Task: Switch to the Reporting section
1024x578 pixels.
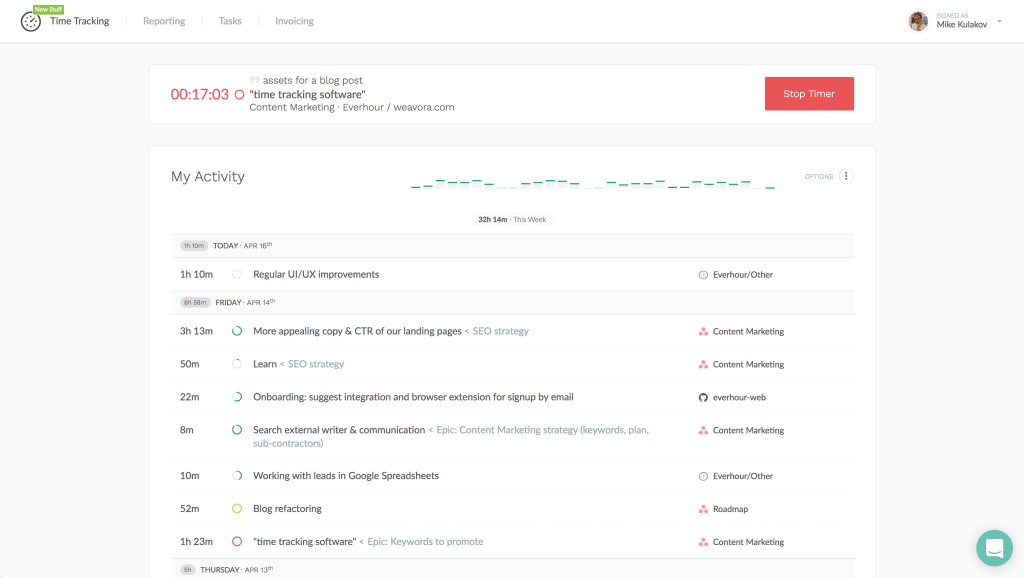Action: point(163,20)
